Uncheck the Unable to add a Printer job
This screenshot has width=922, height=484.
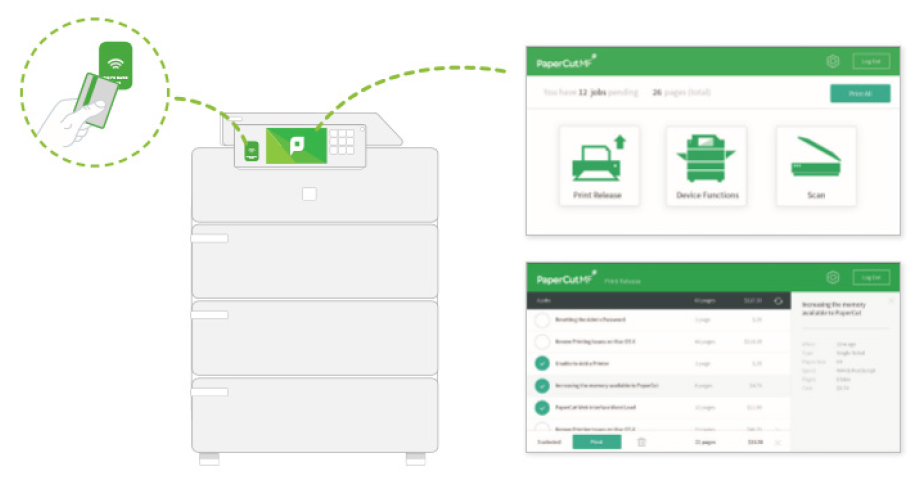[542, 363]
